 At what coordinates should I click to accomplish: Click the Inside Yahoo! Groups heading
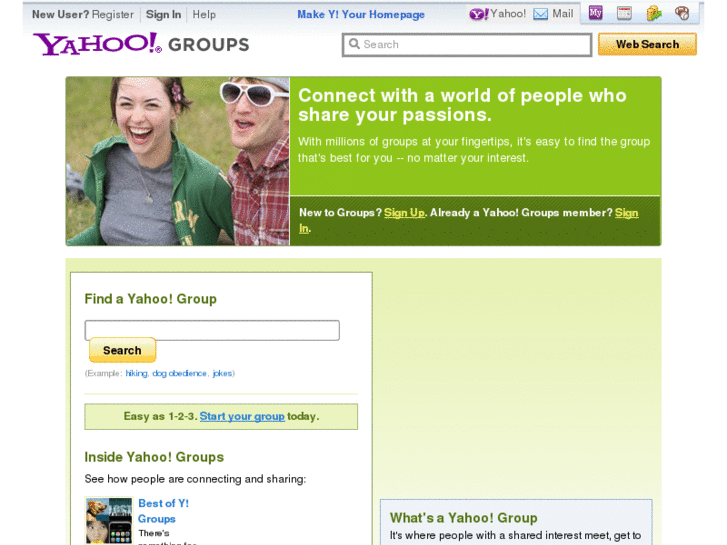tap(154, 457)
